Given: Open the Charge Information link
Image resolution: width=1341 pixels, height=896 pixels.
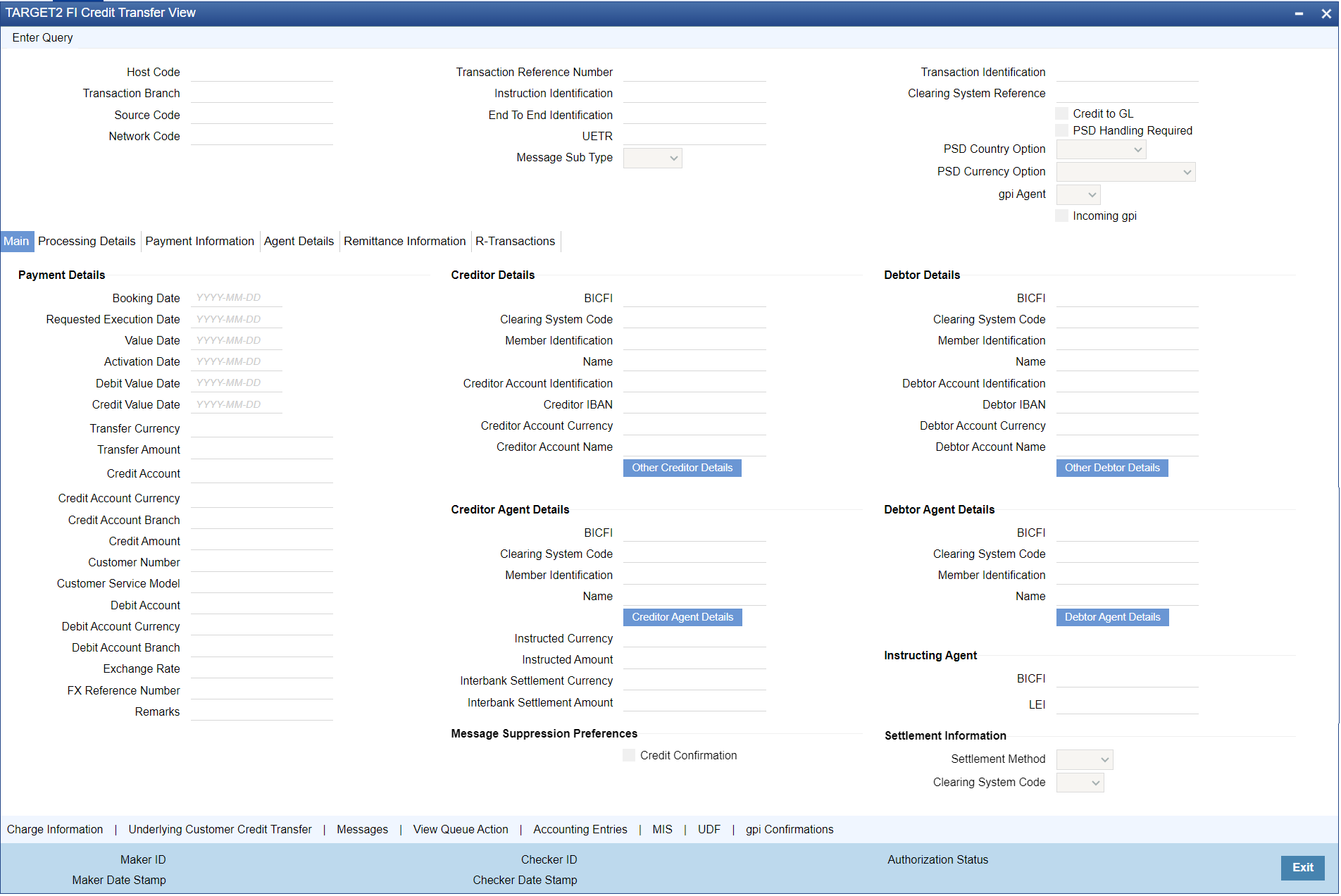Looking at the screenshot, I should [55, 830].
